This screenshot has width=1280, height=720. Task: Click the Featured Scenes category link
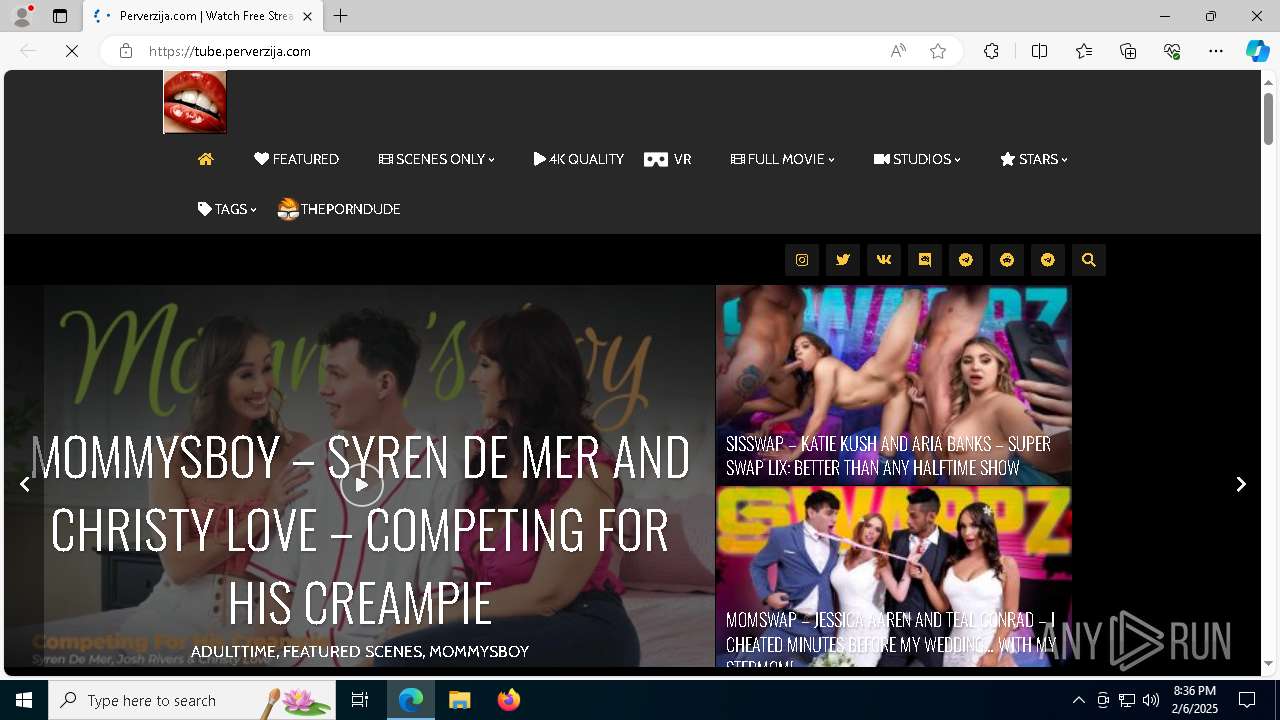(353, 651)
